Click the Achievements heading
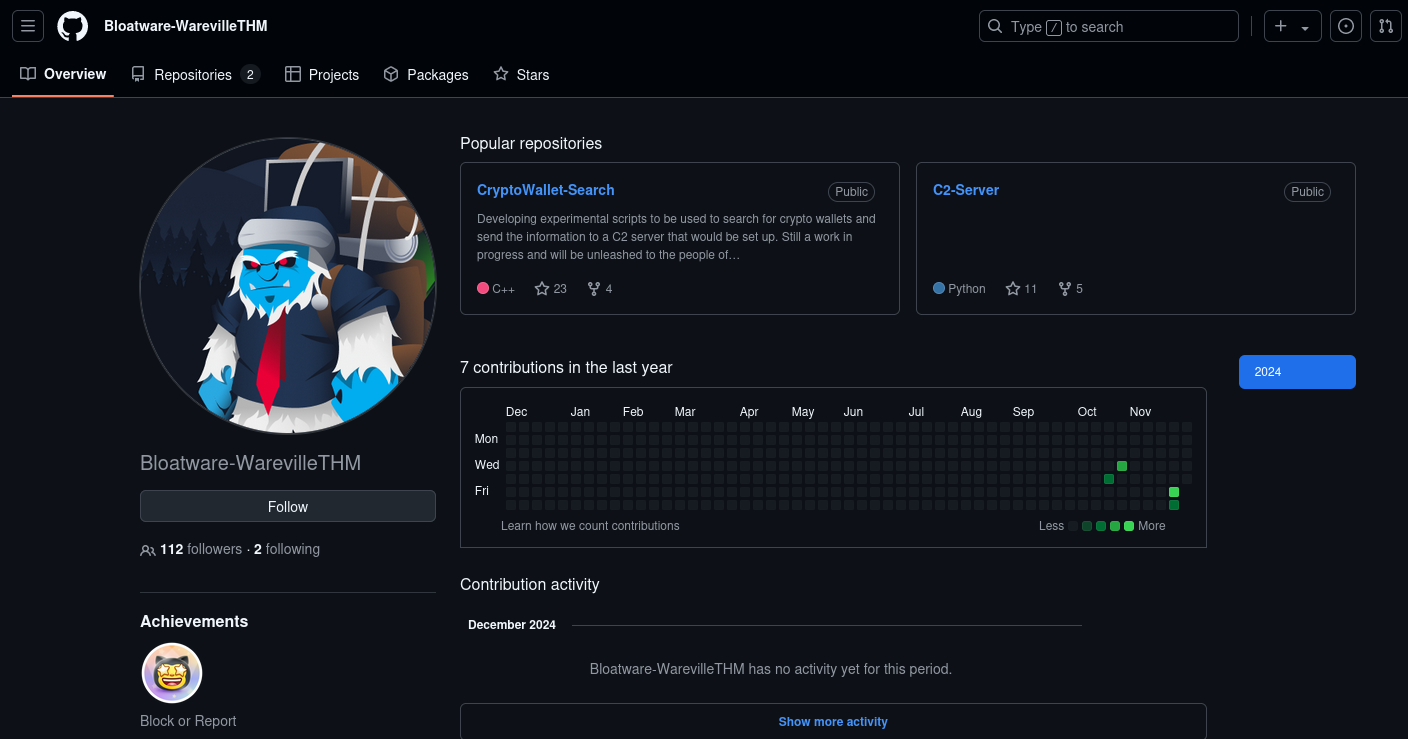 [194, 621]
